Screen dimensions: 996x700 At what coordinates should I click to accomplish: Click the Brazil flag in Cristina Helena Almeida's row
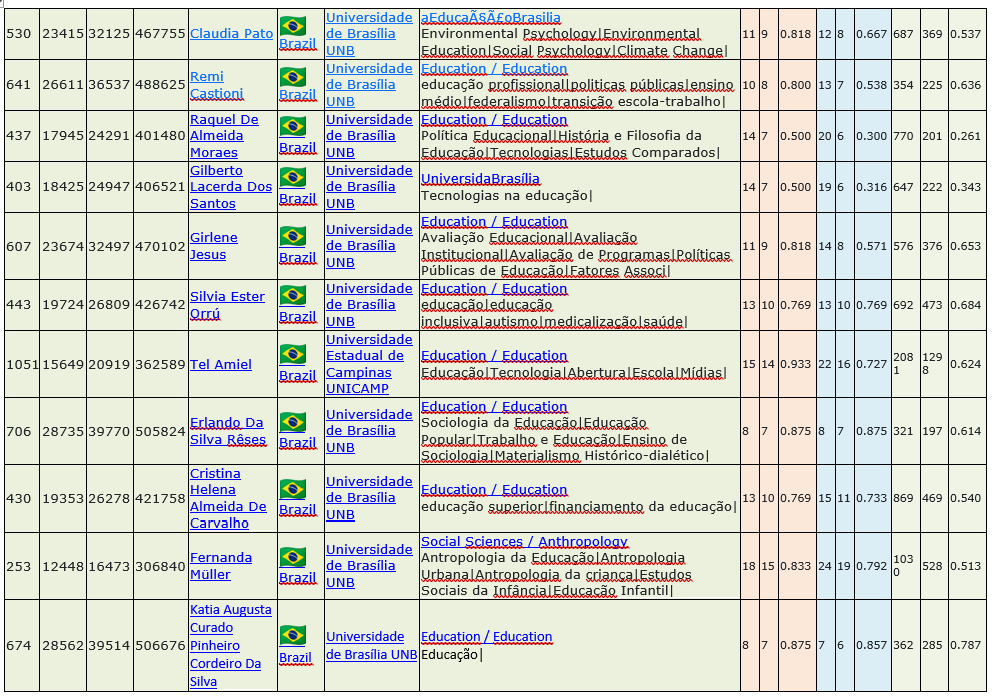[293, 488]
